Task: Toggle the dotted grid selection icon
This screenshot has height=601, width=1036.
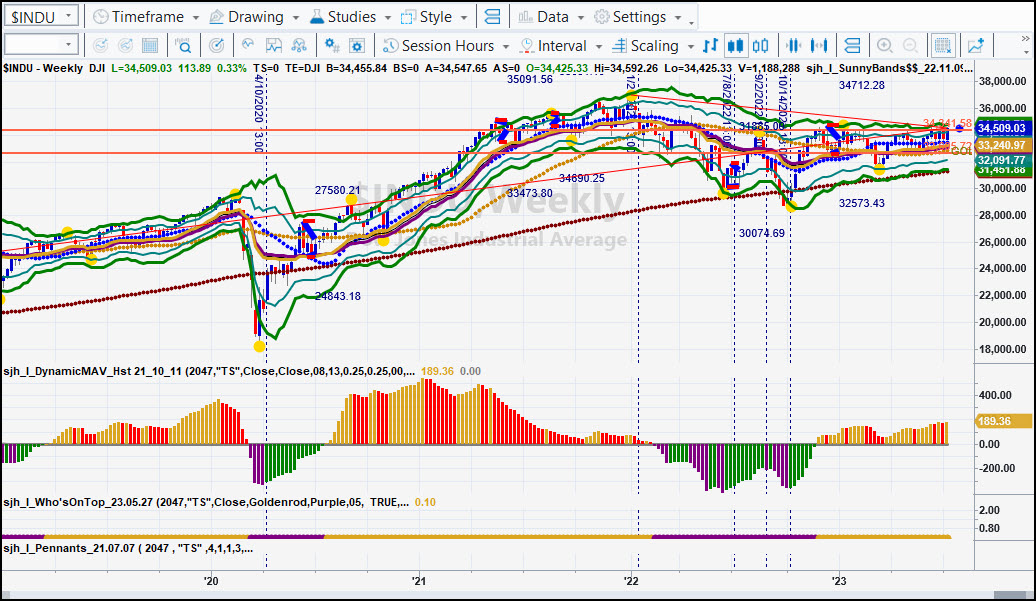Action: 942,46
